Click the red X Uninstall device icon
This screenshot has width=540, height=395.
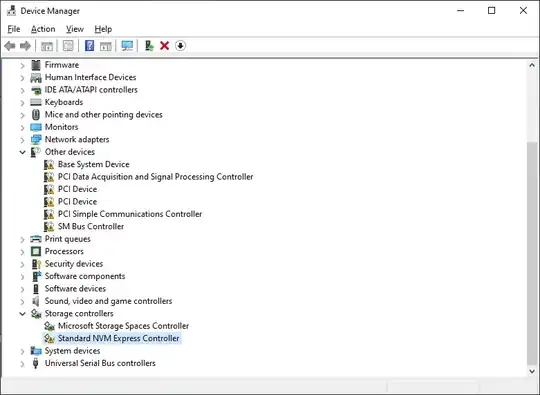pyautogui.click(x=165, y=45)
